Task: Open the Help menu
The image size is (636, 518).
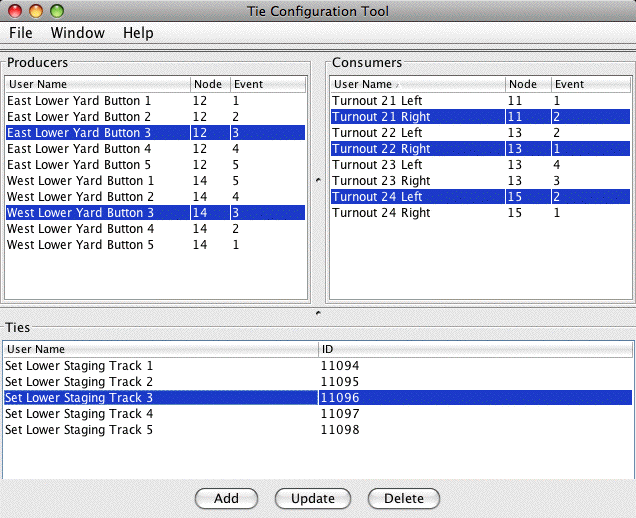Action: tap(138, 33)
